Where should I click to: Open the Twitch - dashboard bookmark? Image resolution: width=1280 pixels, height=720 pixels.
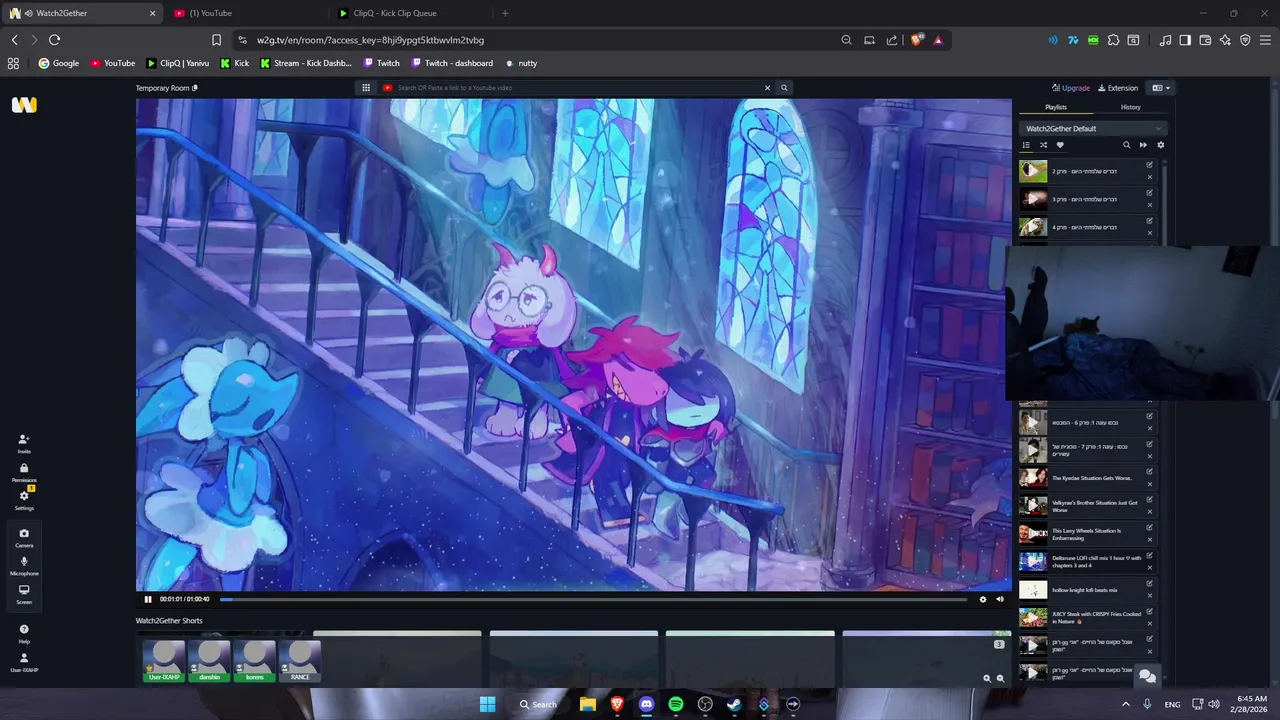coord(452,63)
